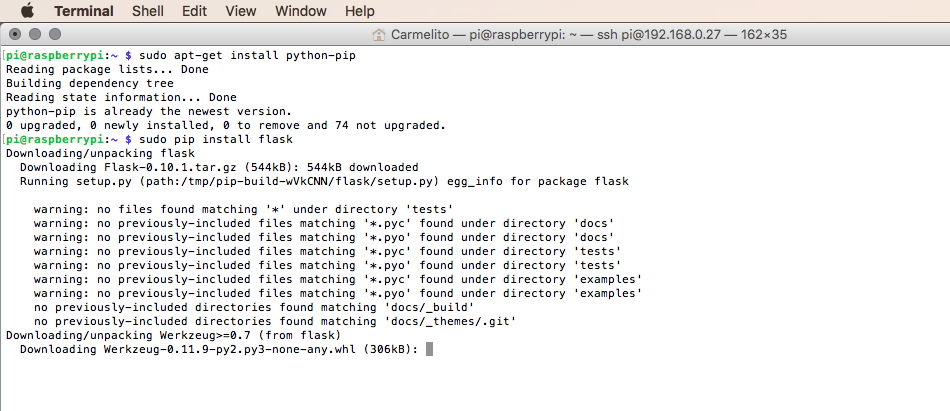
Task: Open the Terminal application menu
Action: tap(84, 11)
